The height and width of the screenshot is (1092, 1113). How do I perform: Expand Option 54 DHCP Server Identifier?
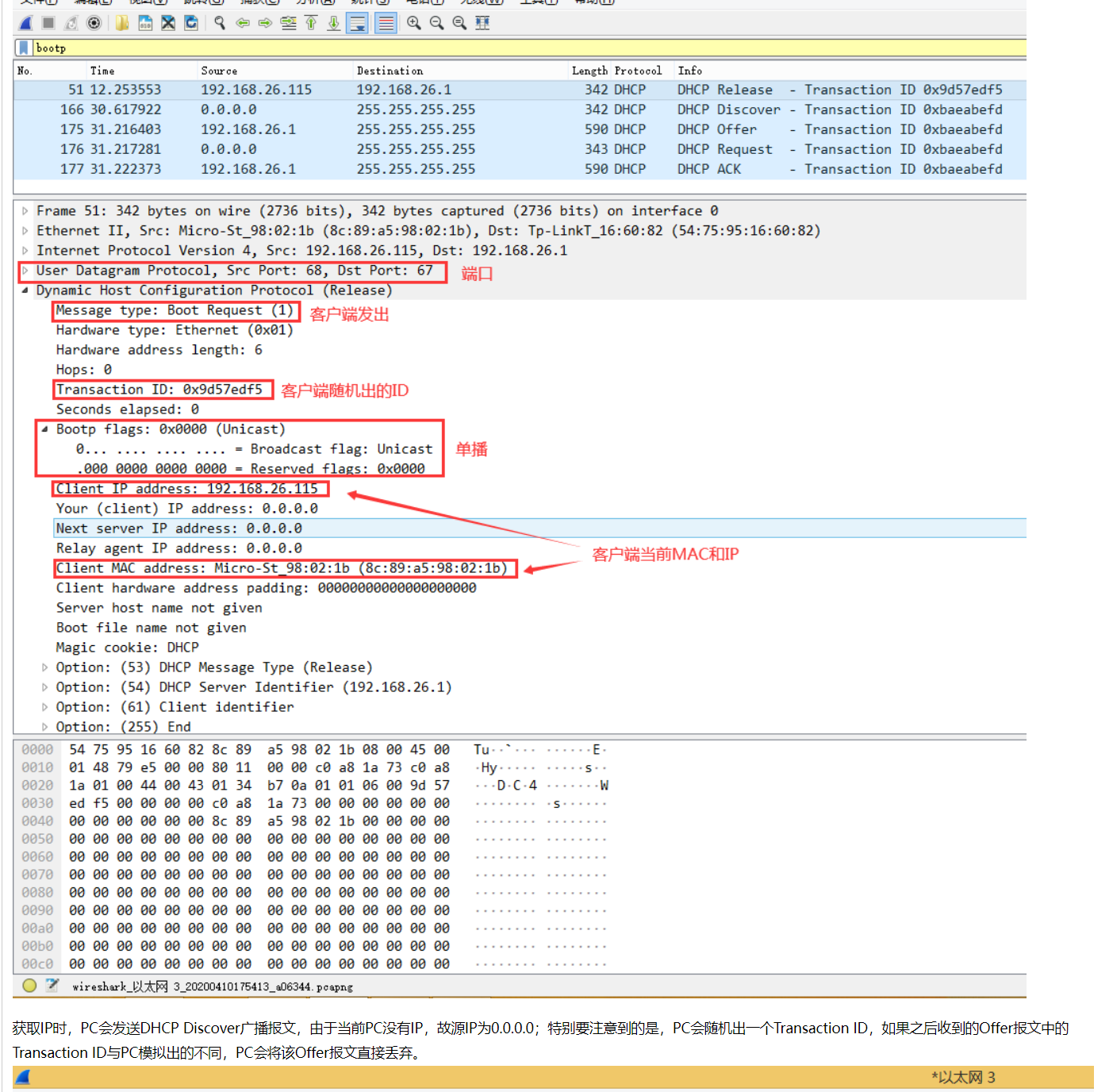coord(45,687)
